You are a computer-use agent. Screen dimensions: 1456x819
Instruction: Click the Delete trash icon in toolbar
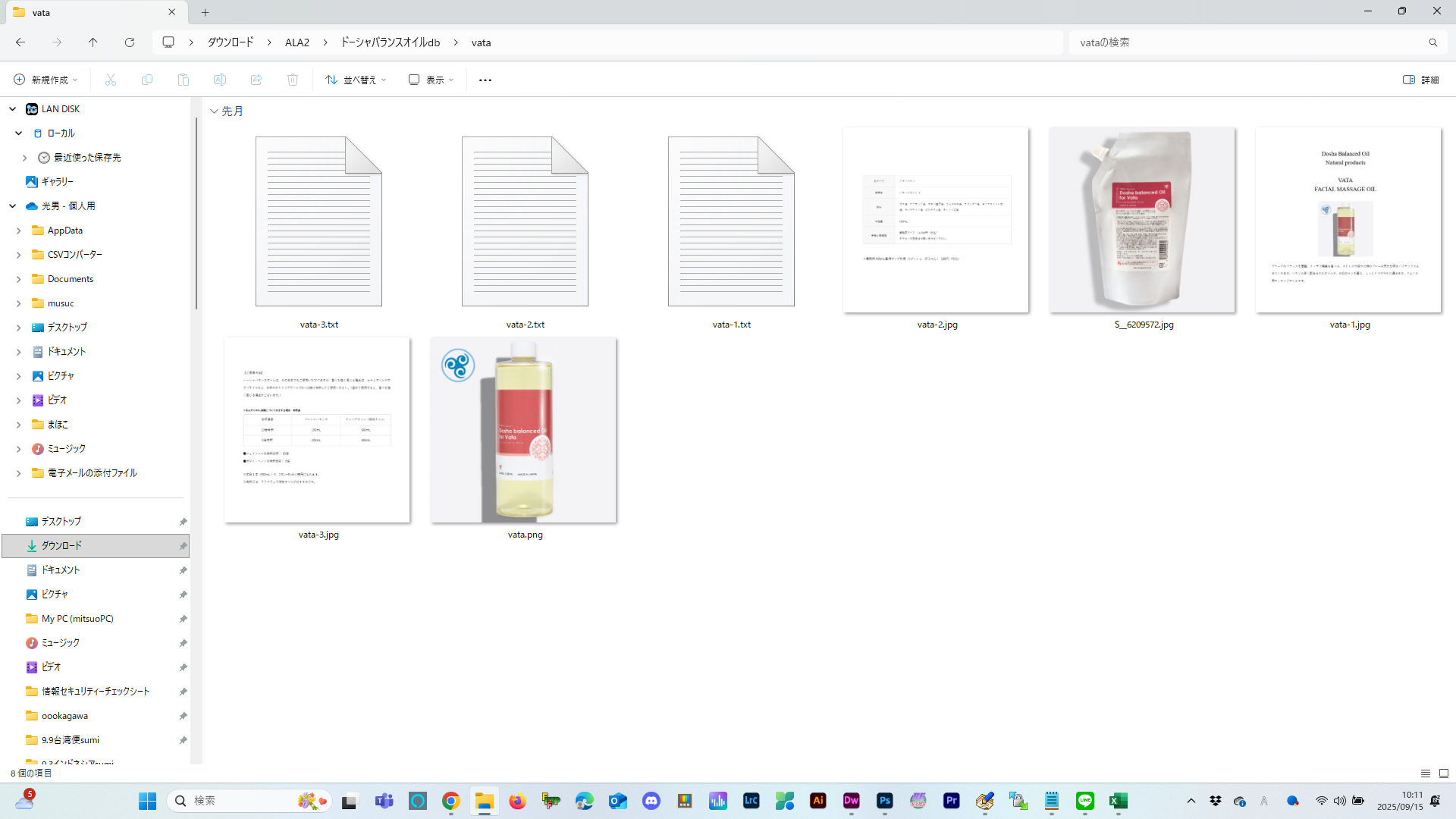click(293, 80)
